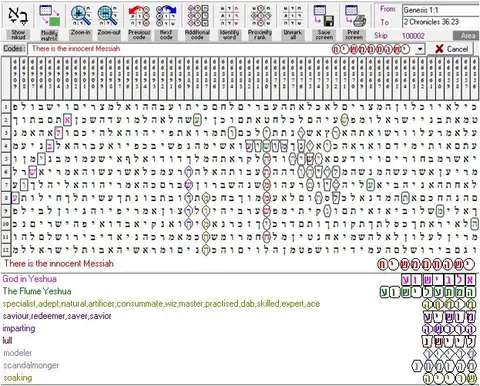
Task: Open the Modify matrix tool
Action: [49, 16]
